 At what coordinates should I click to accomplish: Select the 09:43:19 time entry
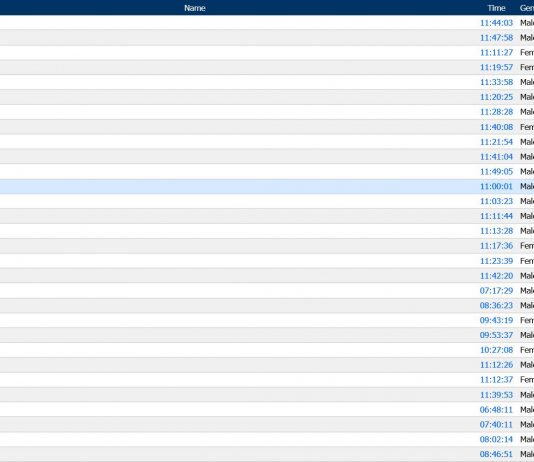coord(496,320)
